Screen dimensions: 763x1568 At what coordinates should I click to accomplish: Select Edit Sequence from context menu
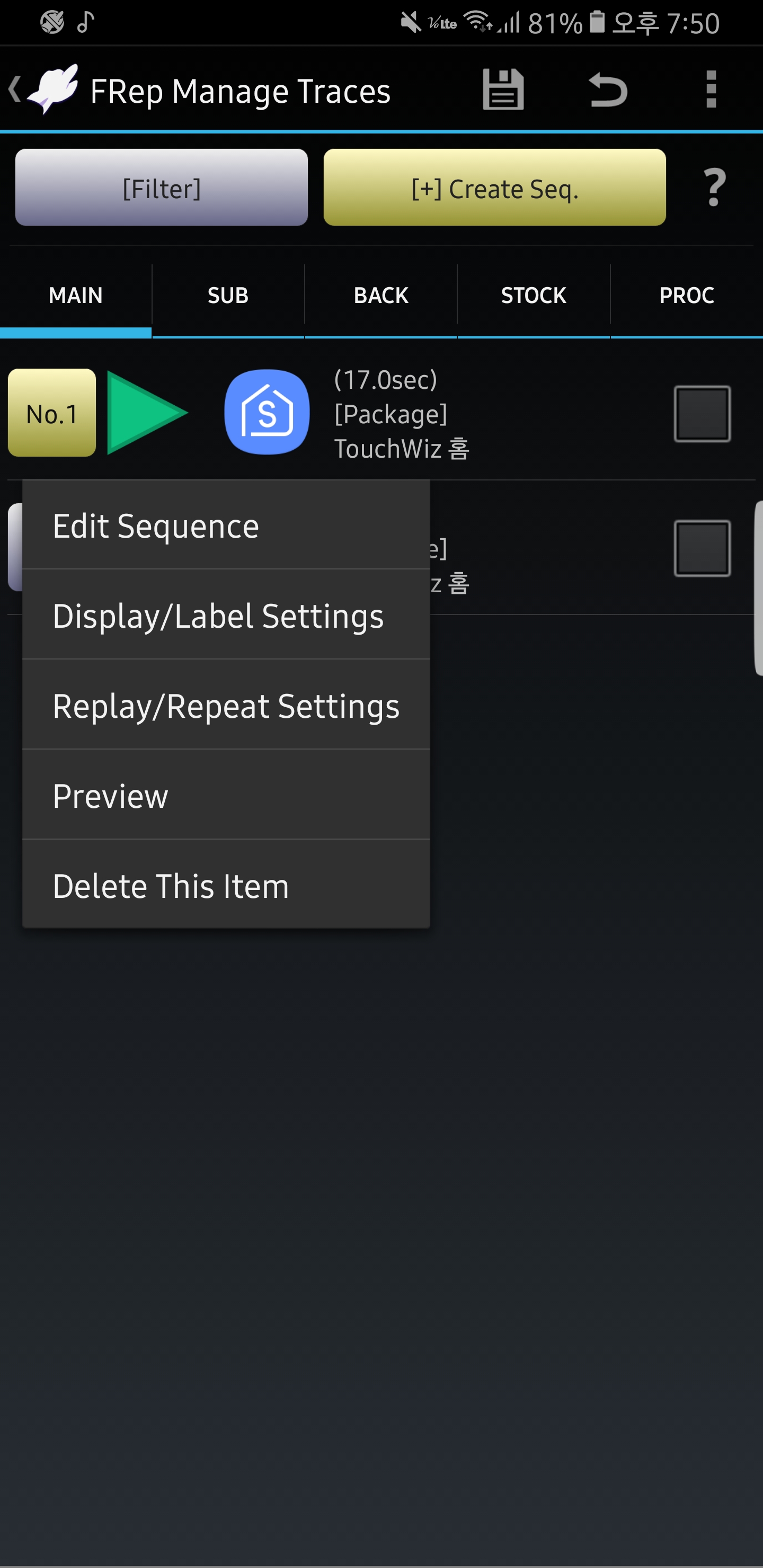pyautogui.click(x=226, y=525)
